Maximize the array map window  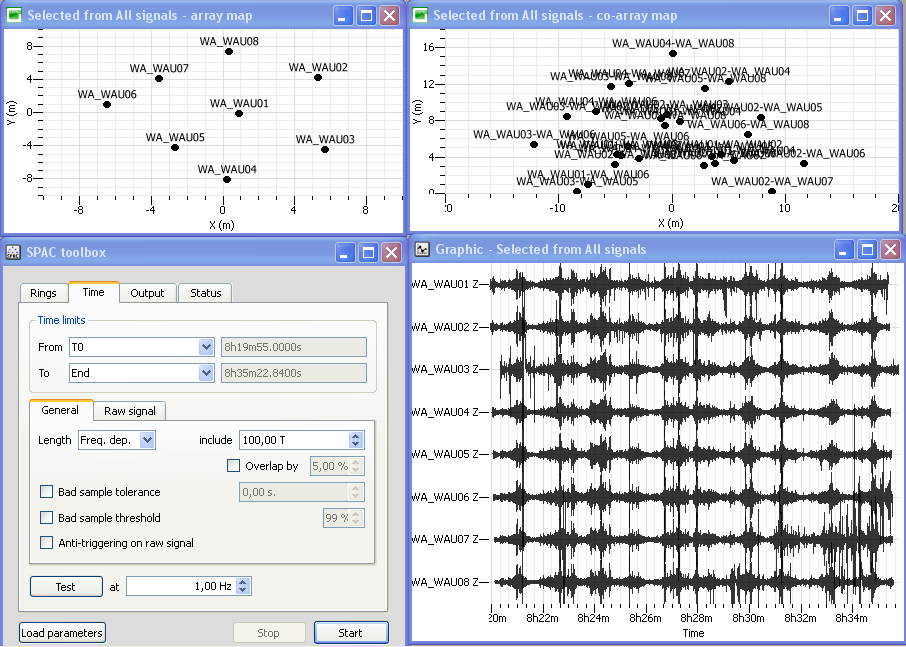(366, 15)
